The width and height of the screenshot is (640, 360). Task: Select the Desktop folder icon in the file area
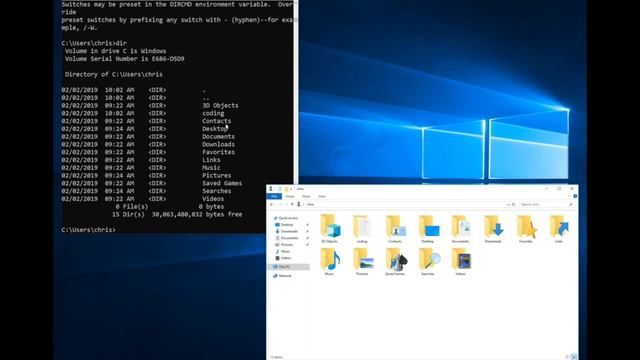[x=428, y=229]
